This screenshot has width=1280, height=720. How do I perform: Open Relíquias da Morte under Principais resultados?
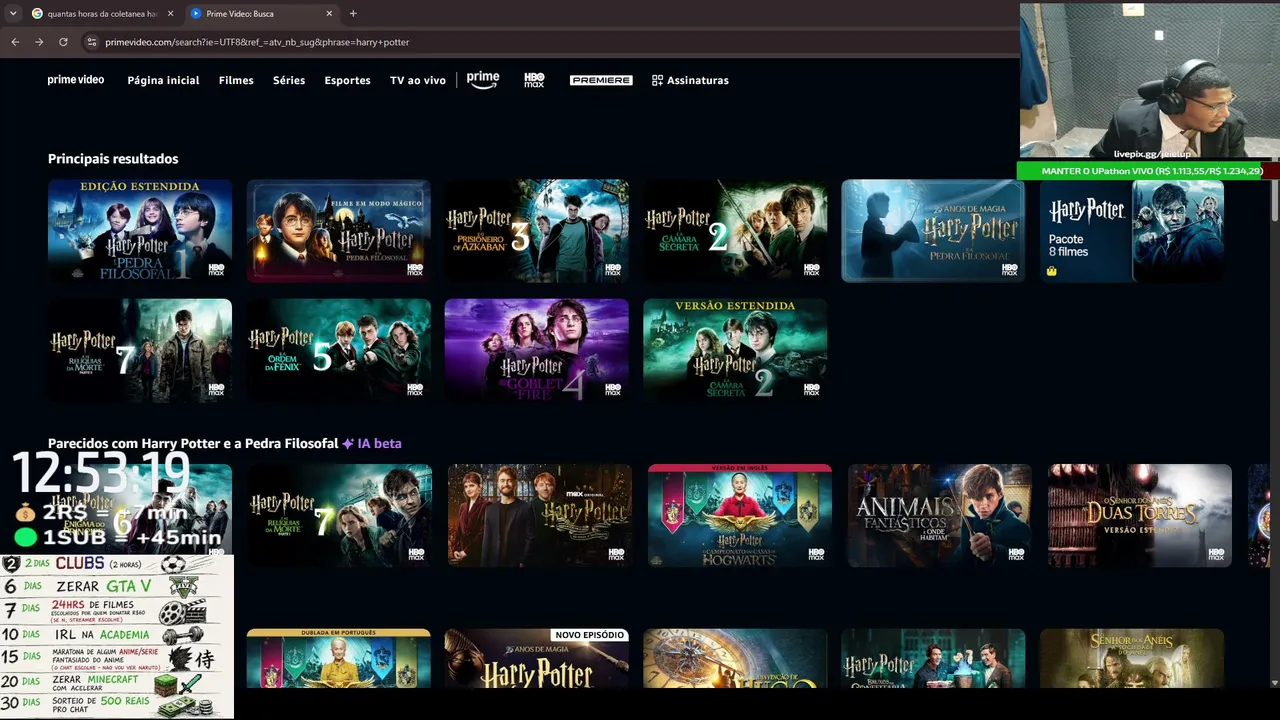click(x=140, y=350)
